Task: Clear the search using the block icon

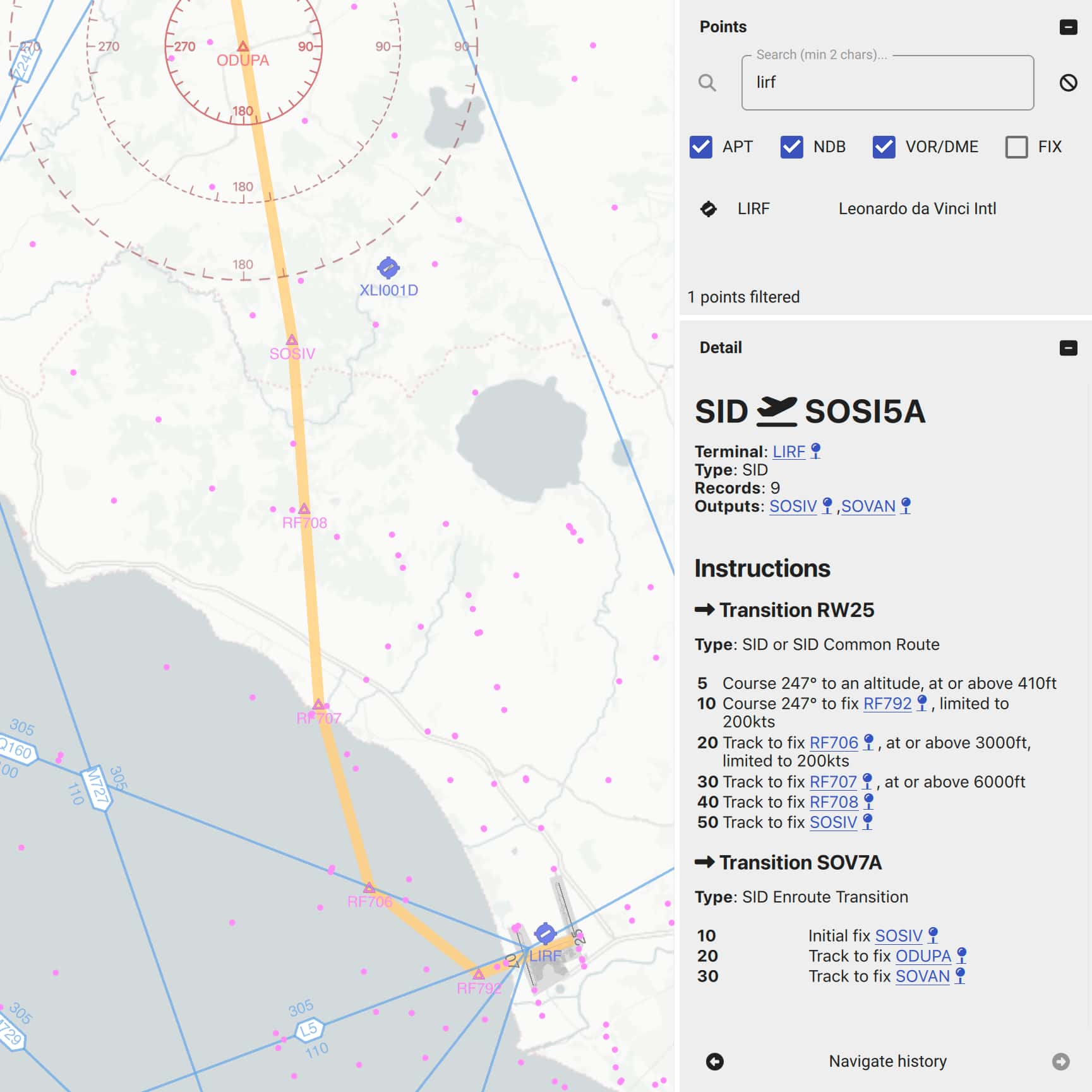Action: coord(1069,83)
